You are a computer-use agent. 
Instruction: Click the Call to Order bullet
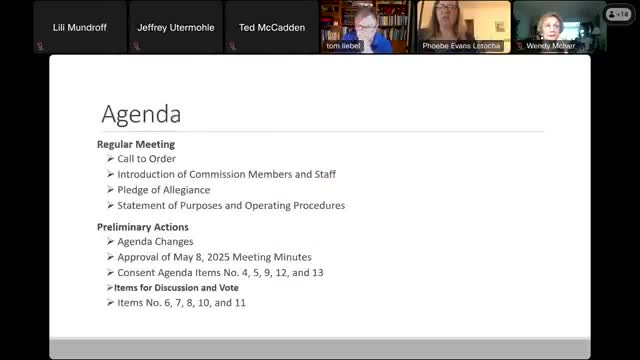point(147,159)
